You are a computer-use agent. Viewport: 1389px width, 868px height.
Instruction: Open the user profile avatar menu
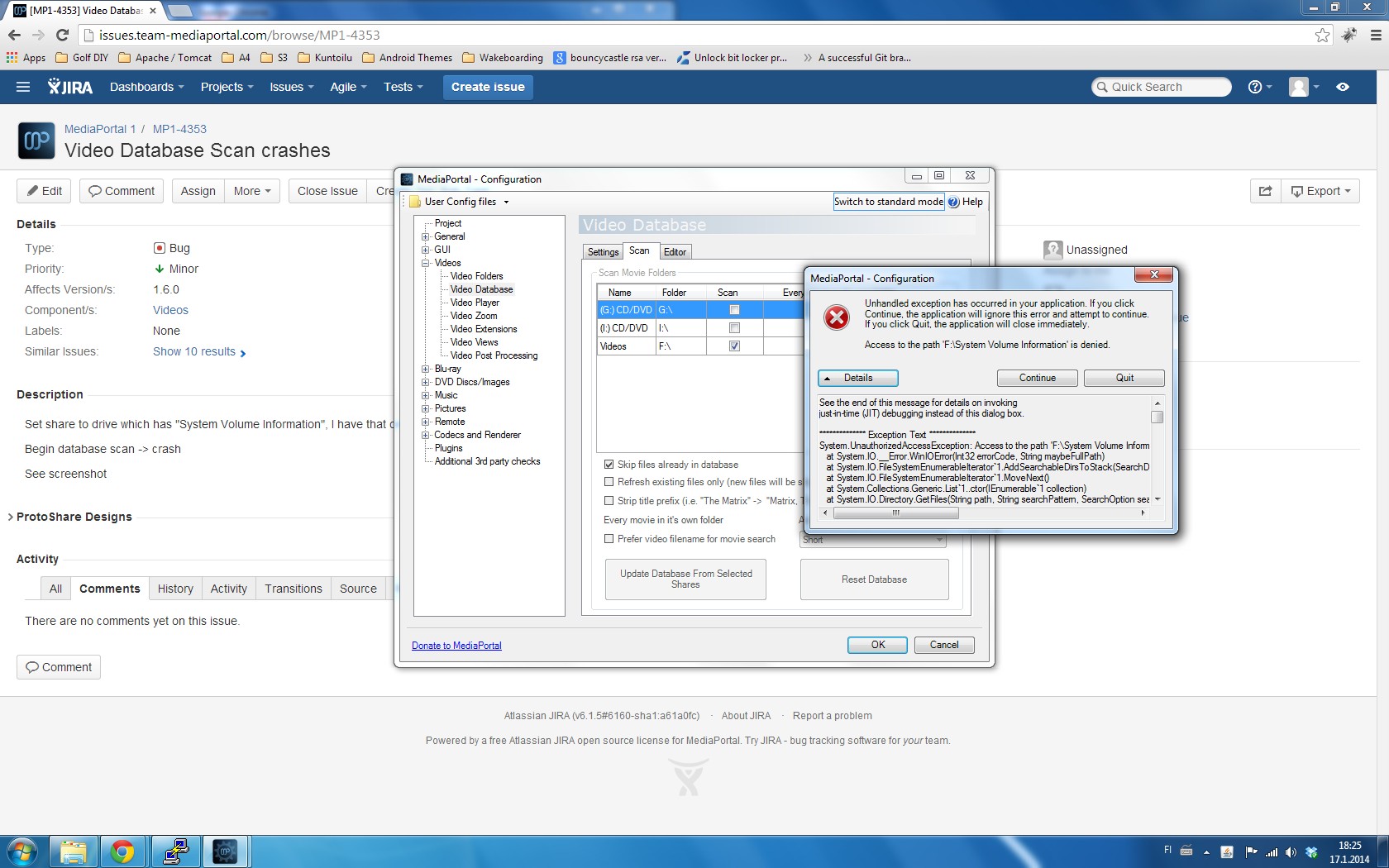click(1304, 87)
